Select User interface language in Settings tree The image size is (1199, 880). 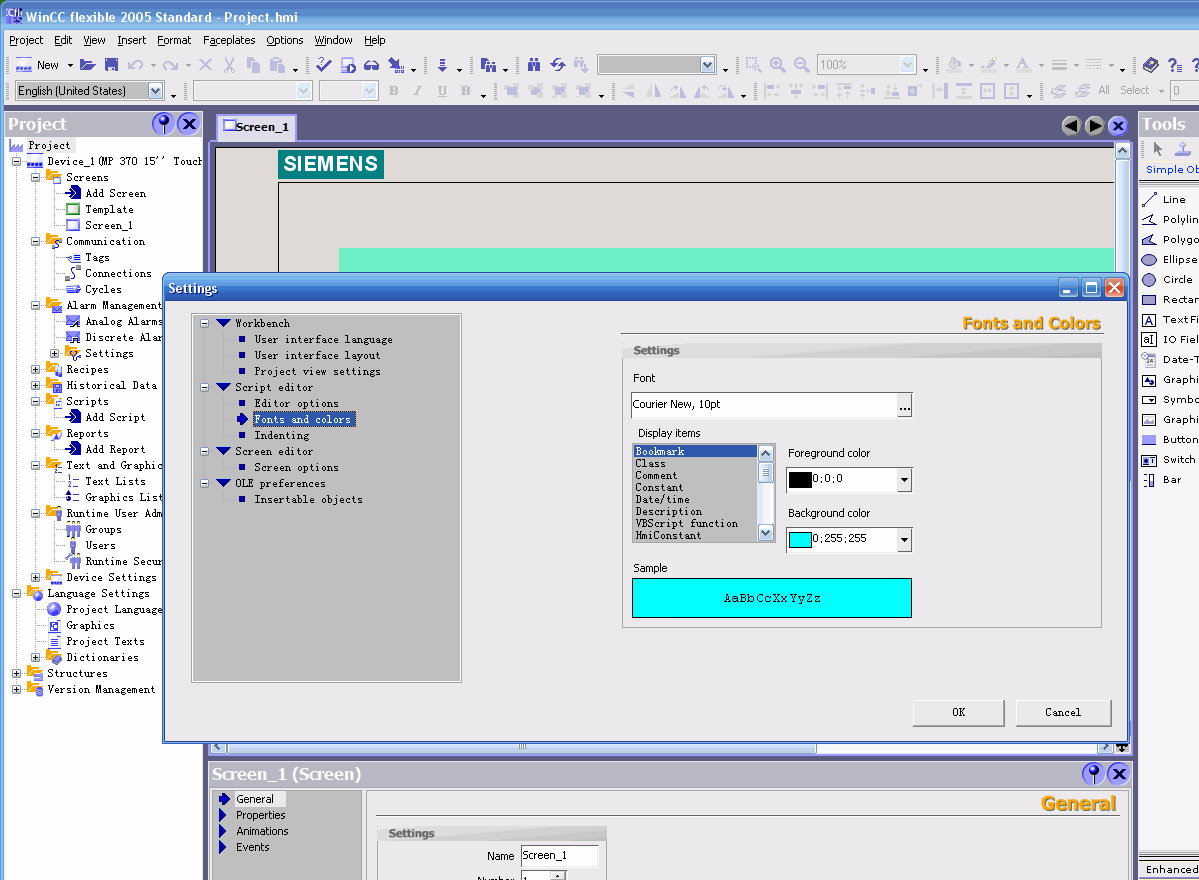pyautogui.click(x=323, y=339)
